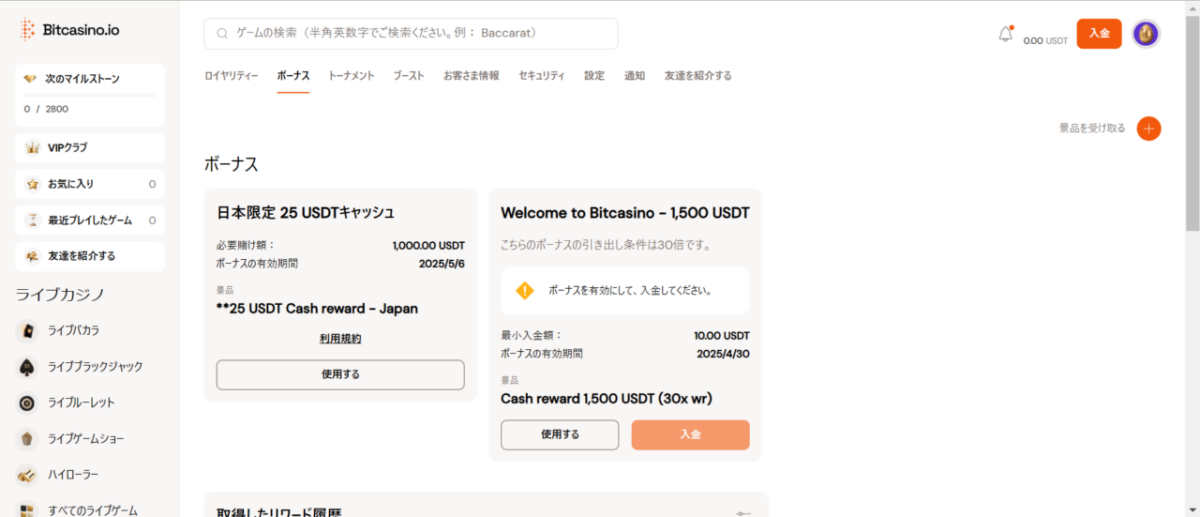
Task: Click the top-right 入金 deposit button
Action: (x=1099, y=34)
